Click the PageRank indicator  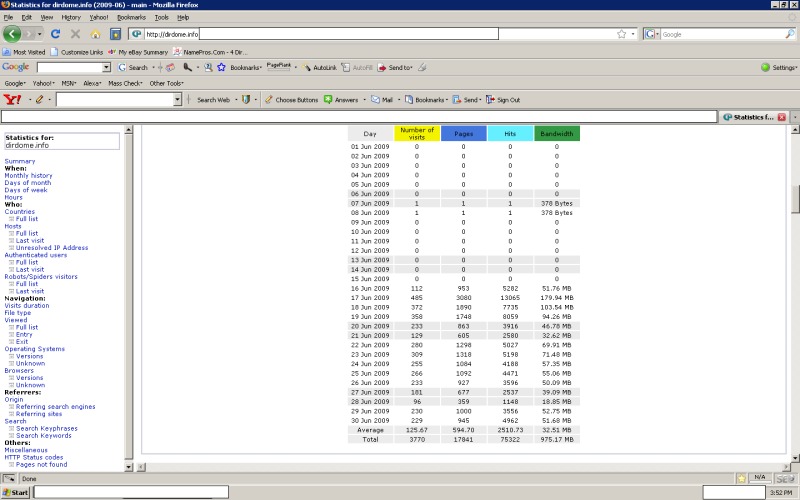[279, 66]
